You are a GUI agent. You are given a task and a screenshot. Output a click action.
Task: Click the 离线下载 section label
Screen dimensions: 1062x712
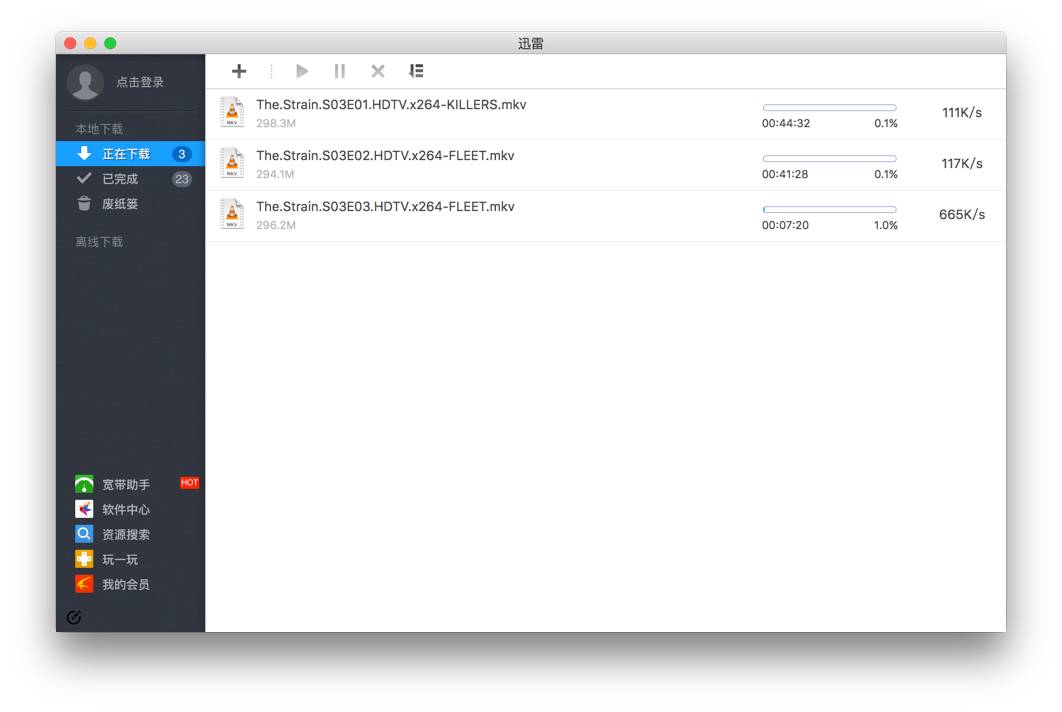pyautogui.click(x=99, y=242)
